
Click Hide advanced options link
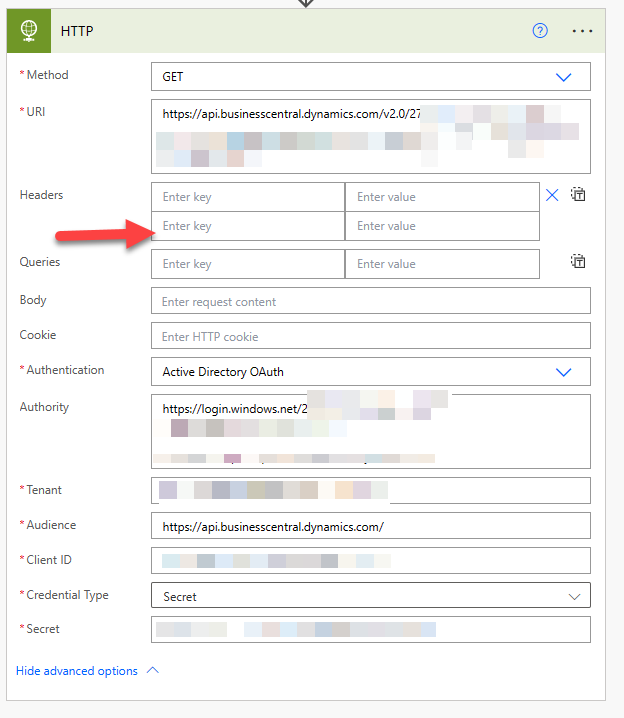[x=76, y=671]
